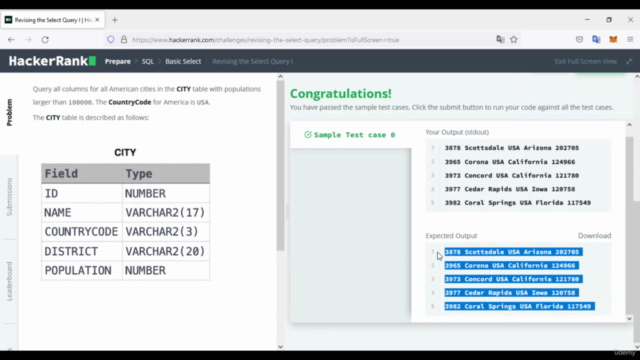
Task: Click the ID field cell
Action: pos(82,193)
